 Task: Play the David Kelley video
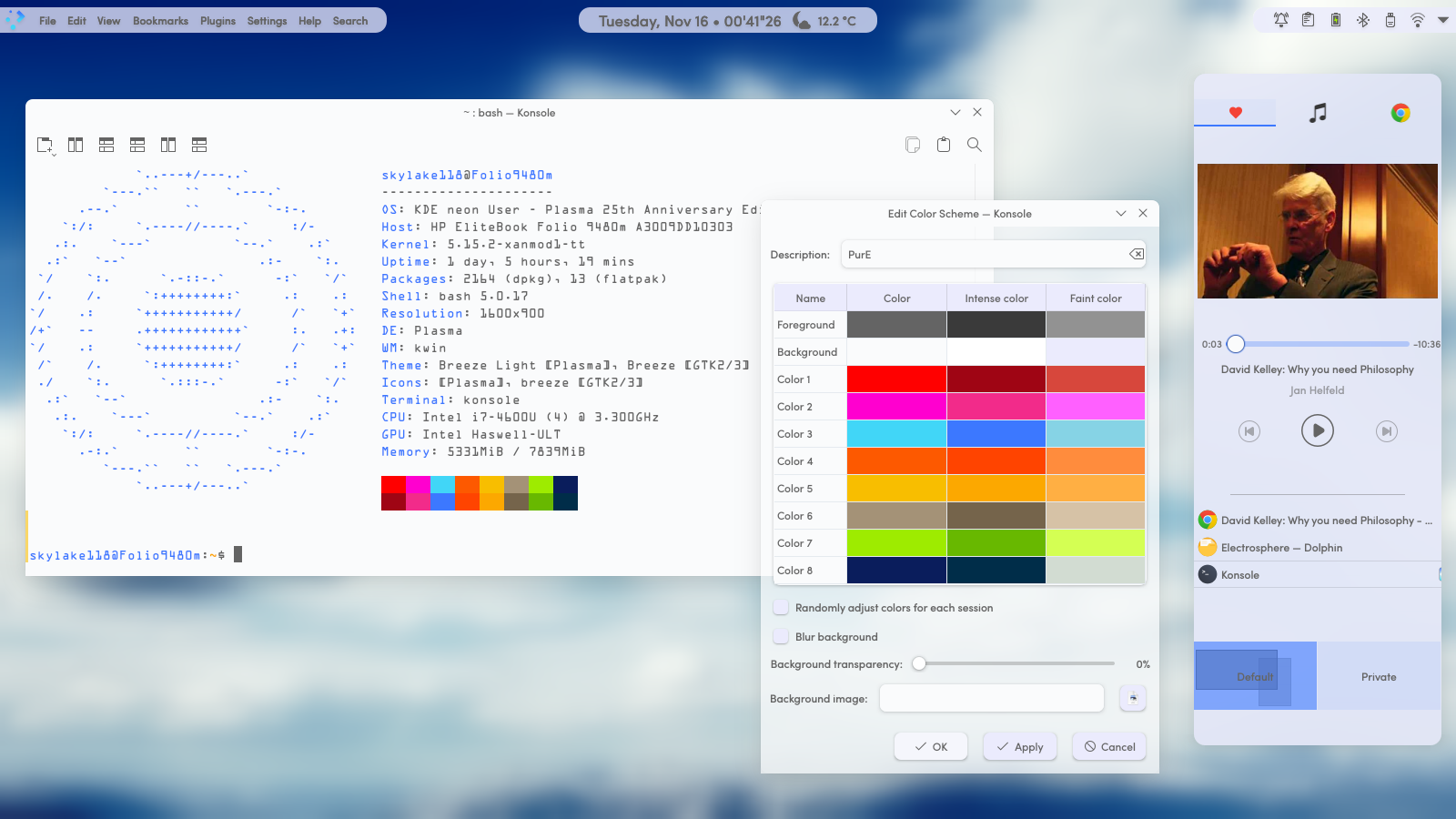tap(1318, 430)
